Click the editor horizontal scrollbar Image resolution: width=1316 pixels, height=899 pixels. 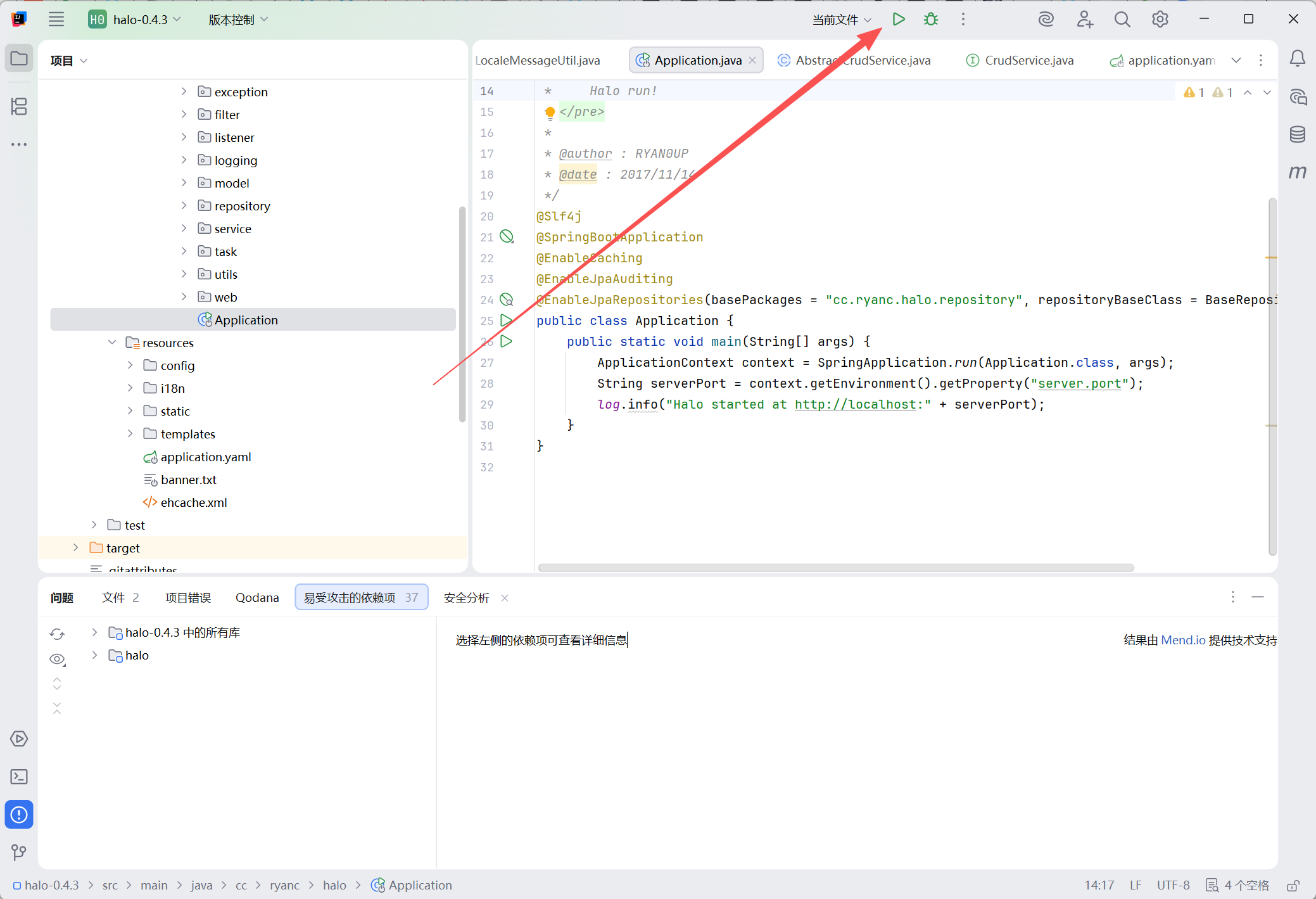tap(835, 568)
